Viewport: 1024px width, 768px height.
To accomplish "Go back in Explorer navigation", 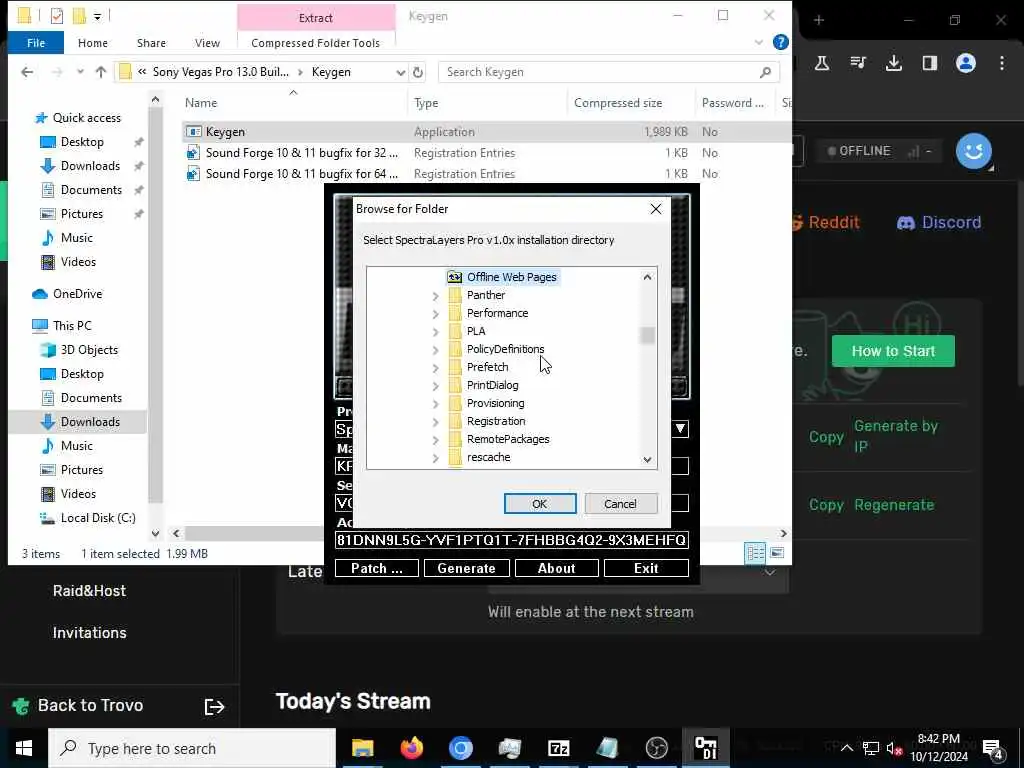I will [x=27, y=72].
